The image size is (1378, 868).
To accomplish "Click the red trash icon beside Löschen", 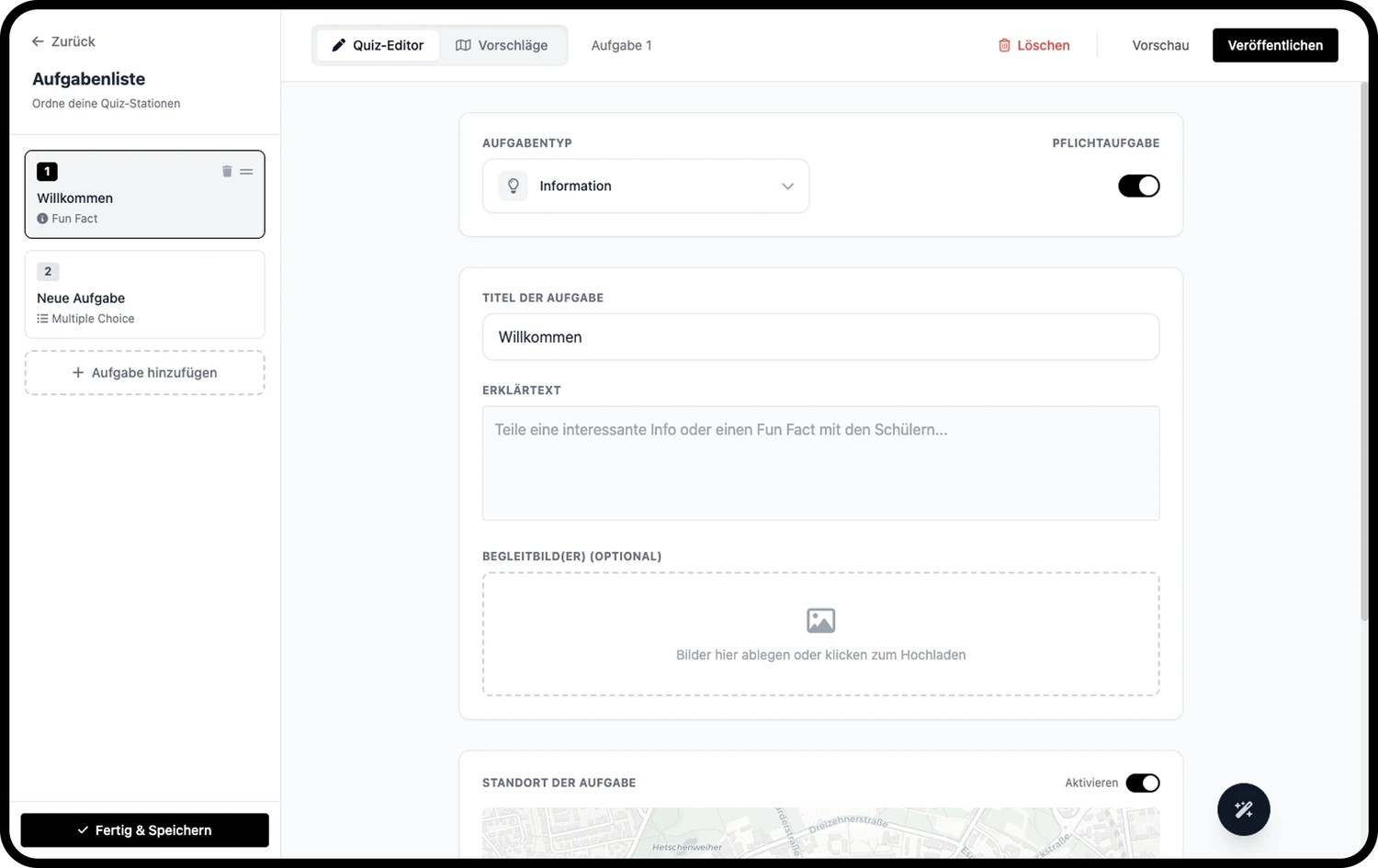I will tap(1004, 45).
